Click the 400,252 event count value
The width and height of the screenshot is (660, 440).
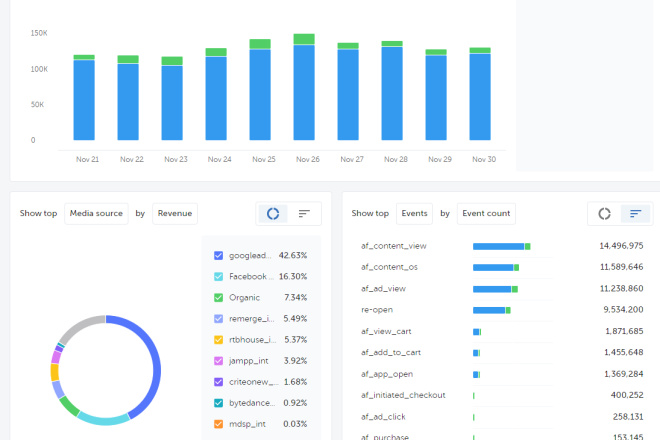(x=627, y=395)
